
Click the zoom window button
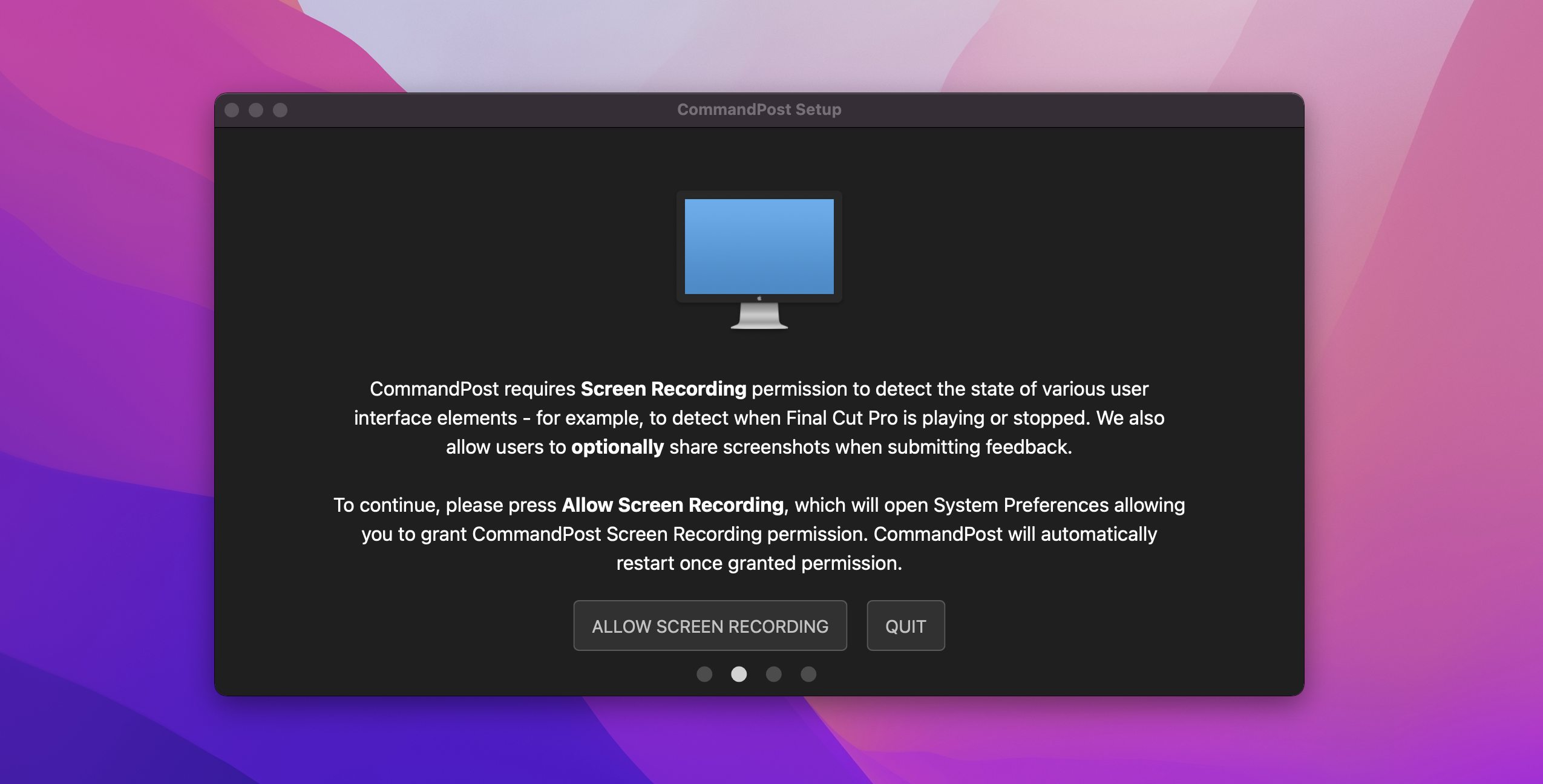point(280,110)
